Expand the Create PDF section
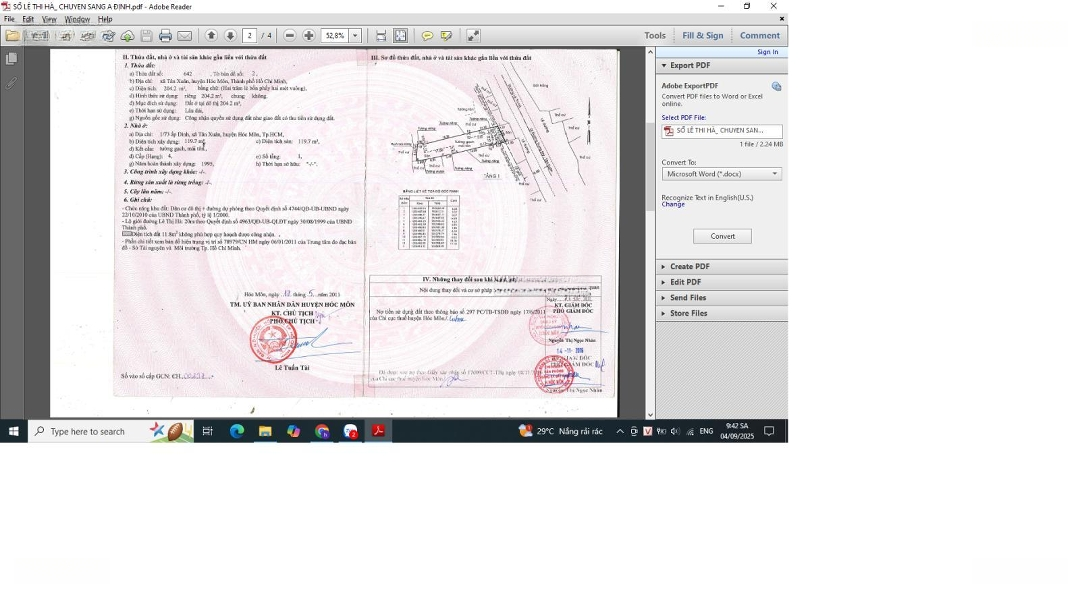The image size is (1080, 603). pos(690,267)
